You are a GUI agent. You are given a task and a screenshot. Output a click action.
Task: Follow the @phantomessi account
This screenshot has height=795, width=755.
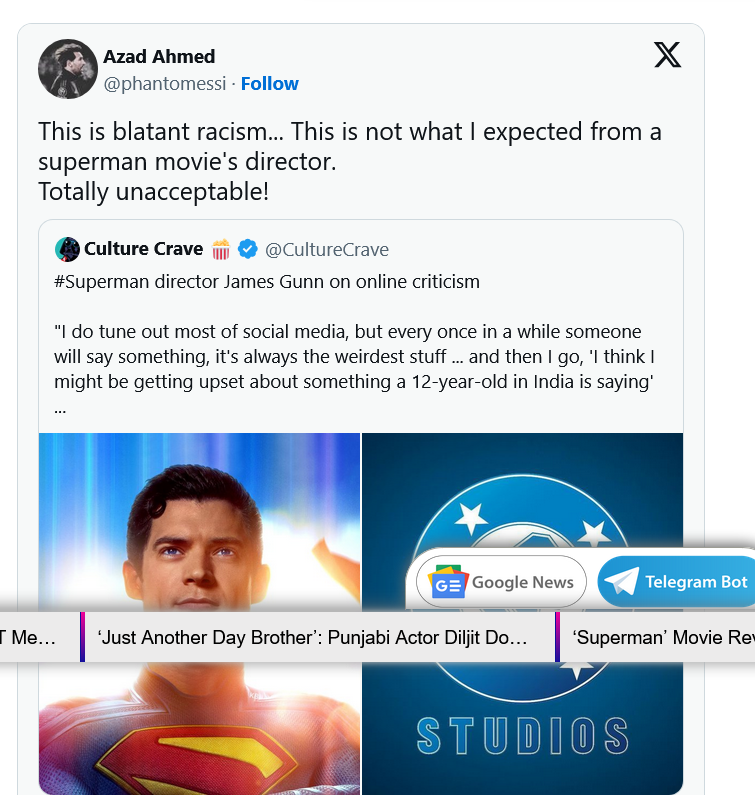coord(269,84)
